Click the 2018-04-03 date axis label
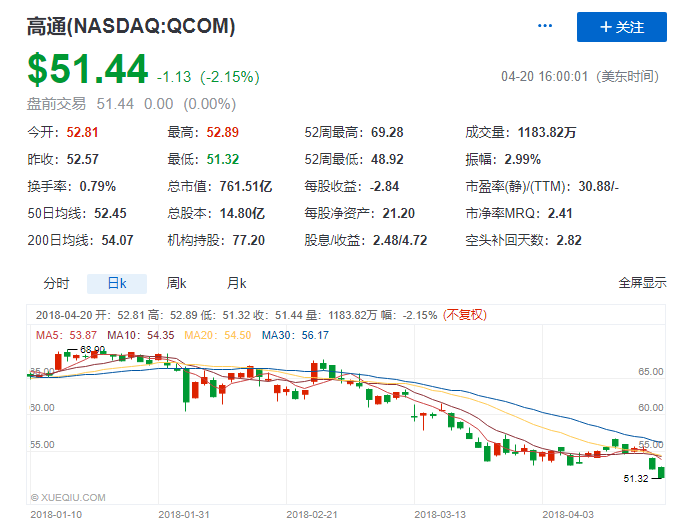The width and height of the screenshot is (682, 520). pos(568,515)
